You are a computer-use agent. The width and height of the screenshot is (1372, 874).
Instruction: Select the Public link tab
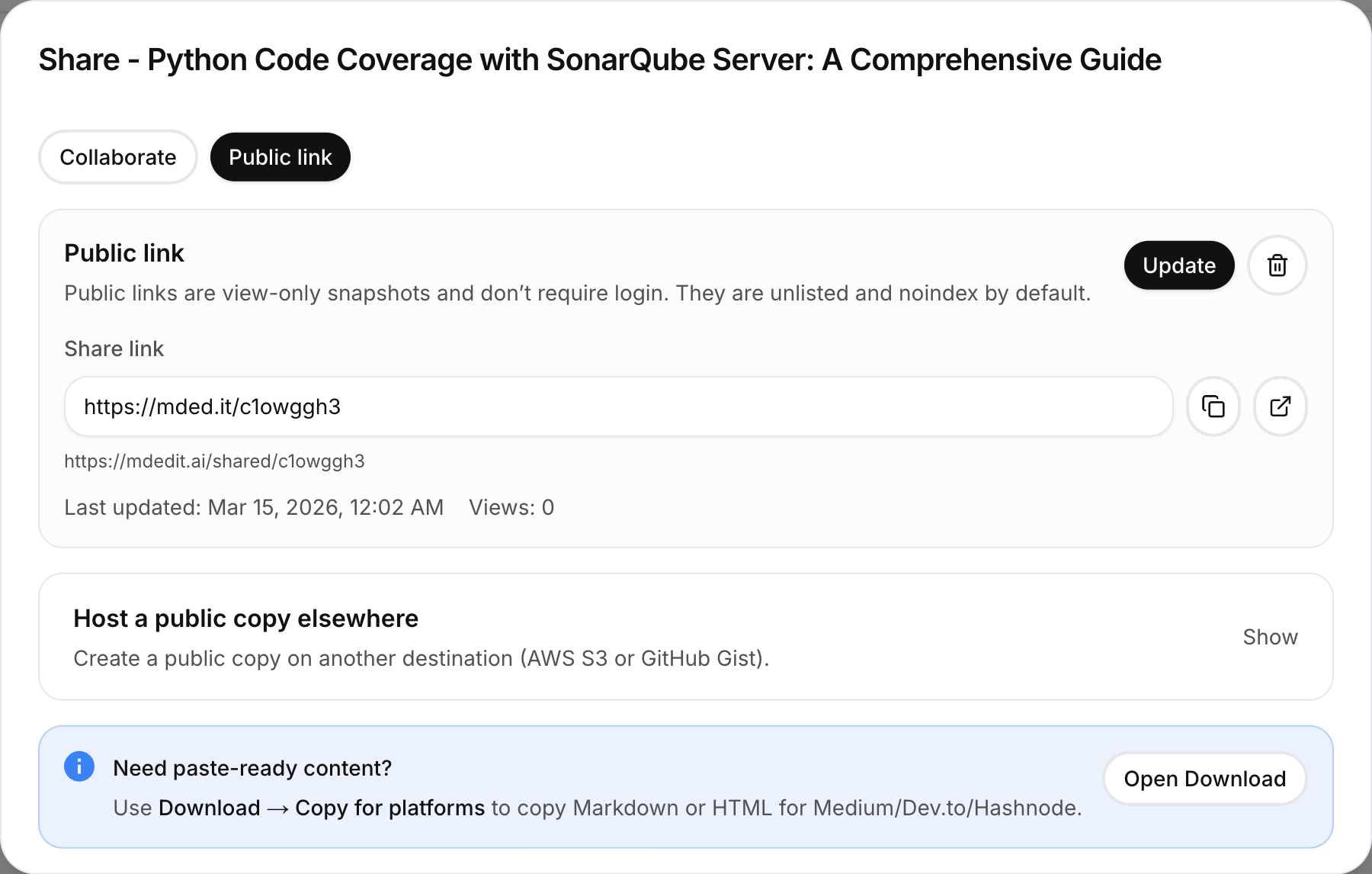pos(280,157)
